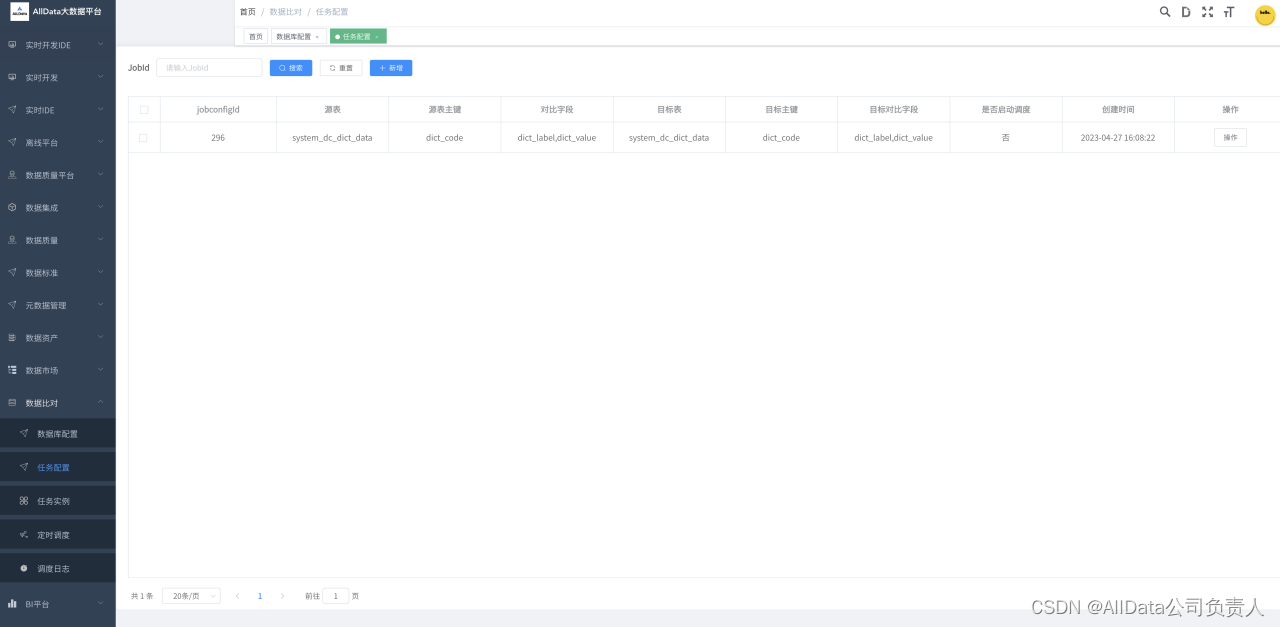Focus the 前往 page number input
The image size is (1280, 627).
(336, 596)
